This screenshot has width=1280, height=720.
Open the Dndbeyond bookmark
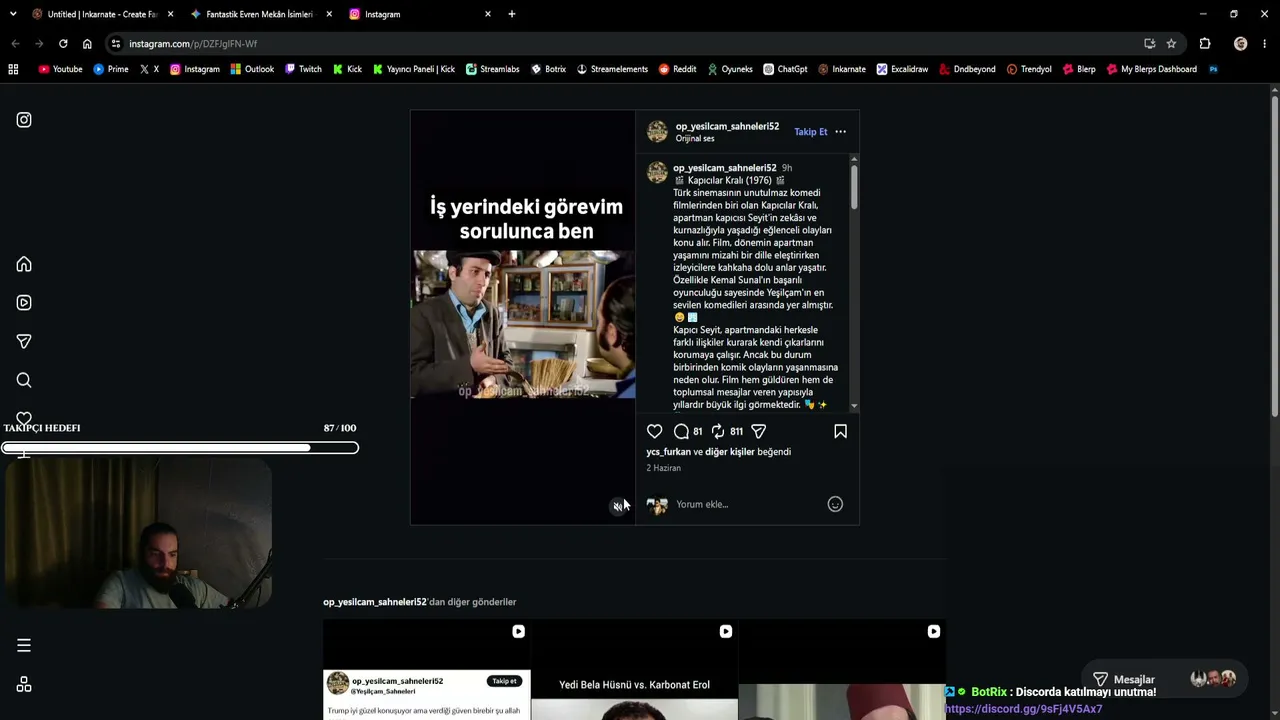pyautogui.click(x=967, y=69)
